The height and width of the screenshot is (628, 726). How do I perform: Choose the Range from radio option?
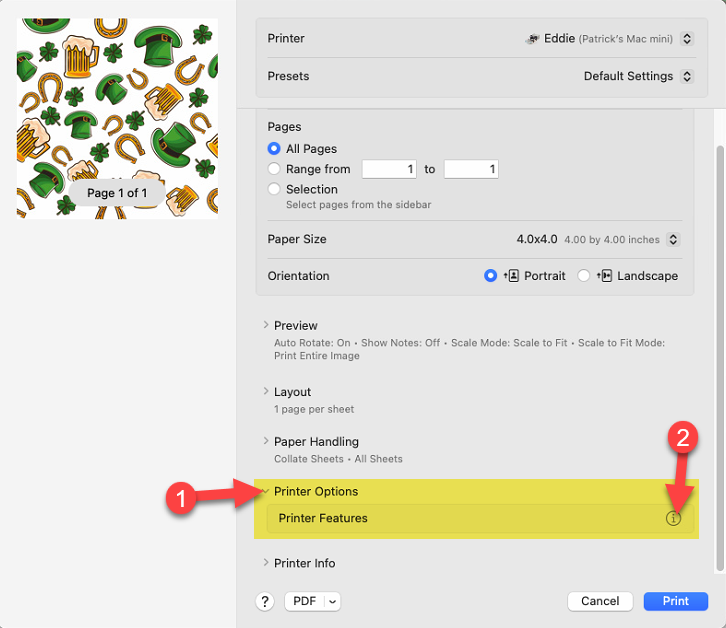pyautogui.click(x=274, y=169)
